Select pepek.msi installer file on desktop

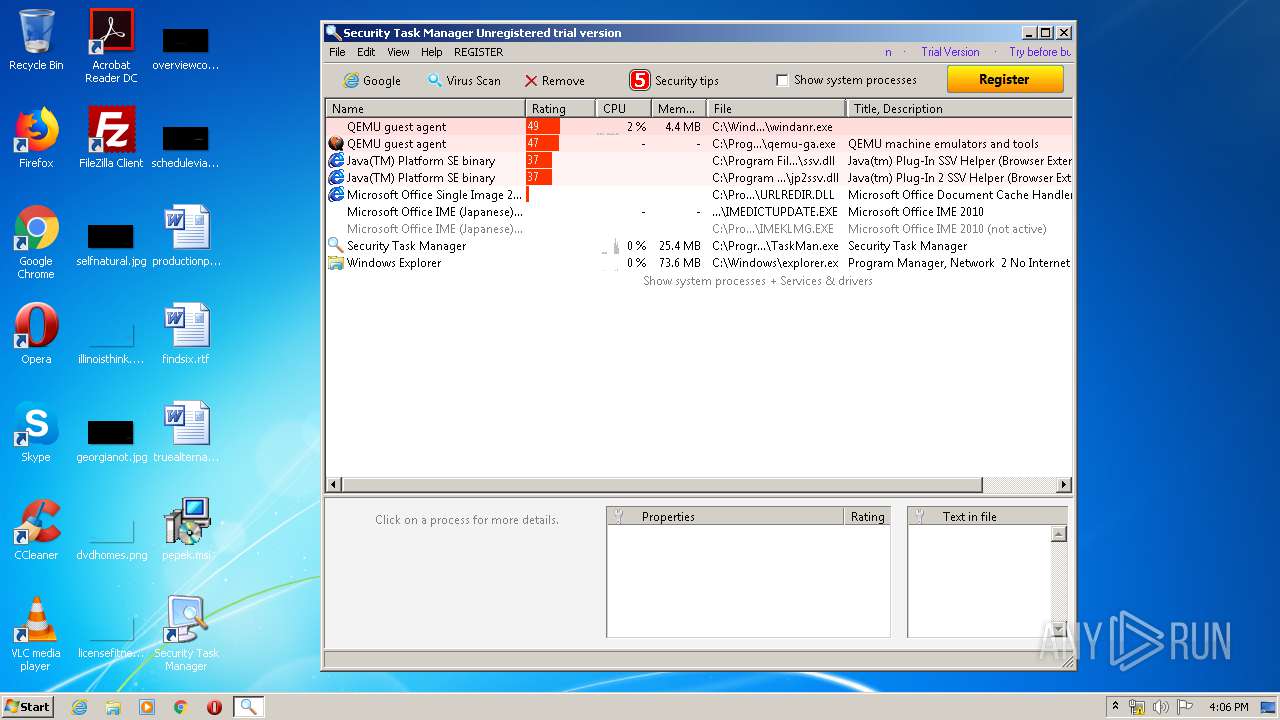(x=186, y=530)
